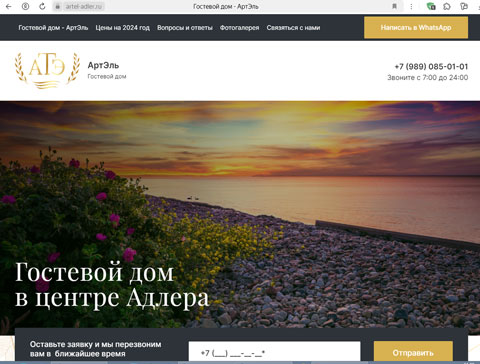This screenshot has height=364, width=480.
Task: Open the green shield protection icon
Action: pos(431,6)
